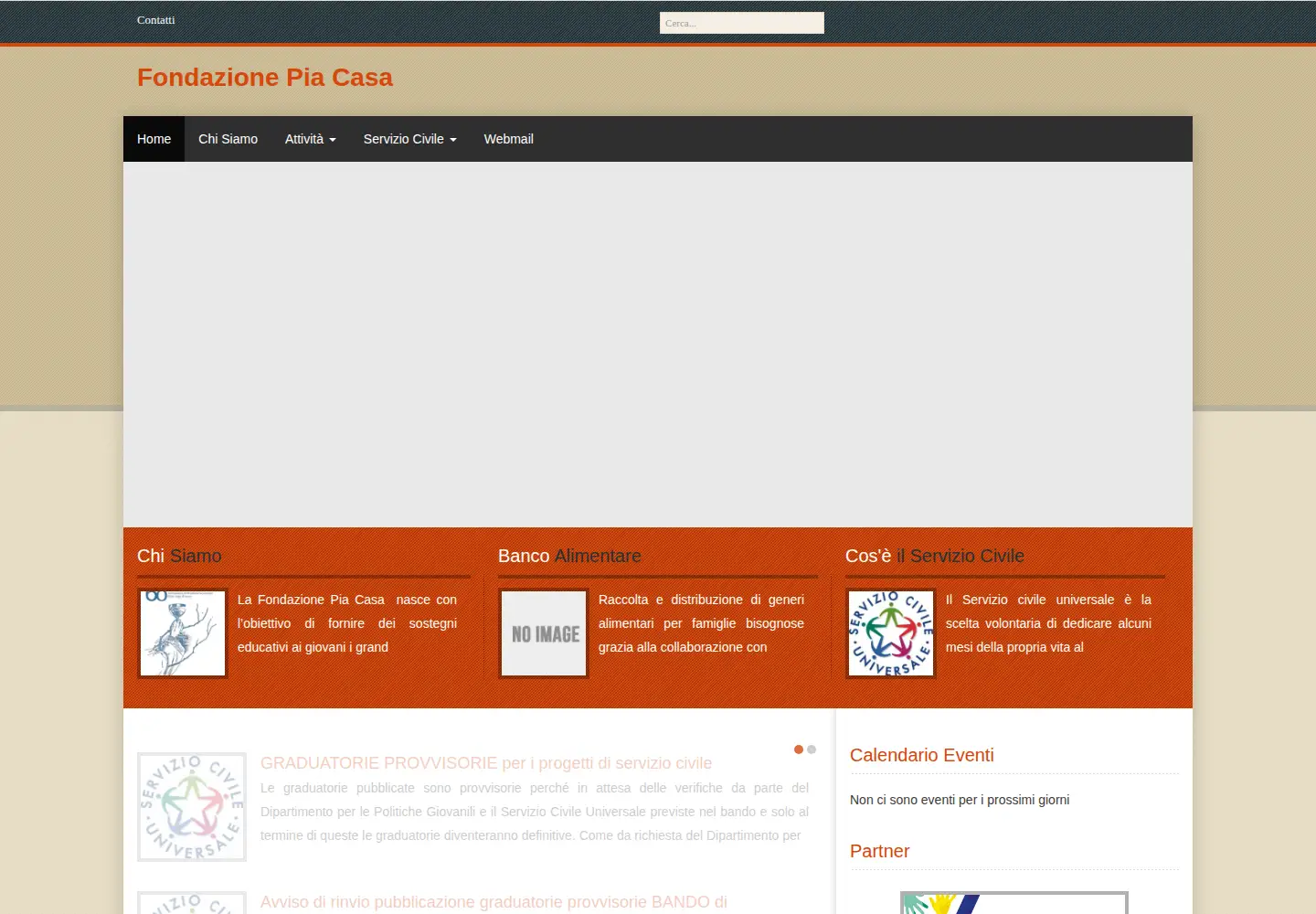Open the Cos'è il Servizio Civile heading
The height and width of the screenshot is (914, 1316).
[935, 556]
